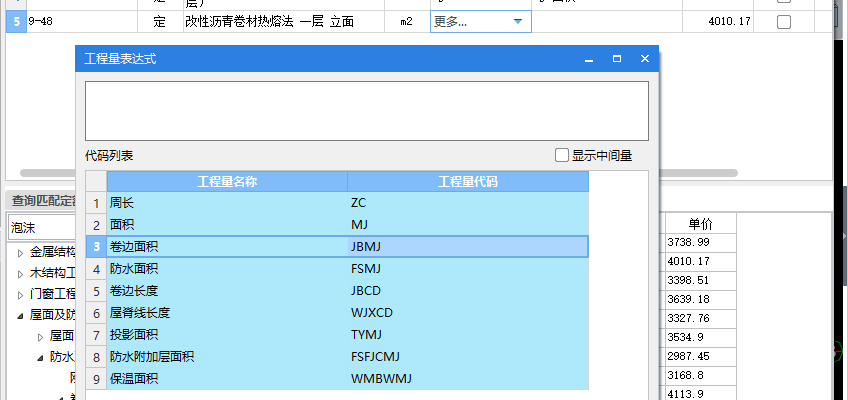Viewport: 848px width, 400px height.
Task: Open the 查询匹配定额 tab
Action: point(42,202)
